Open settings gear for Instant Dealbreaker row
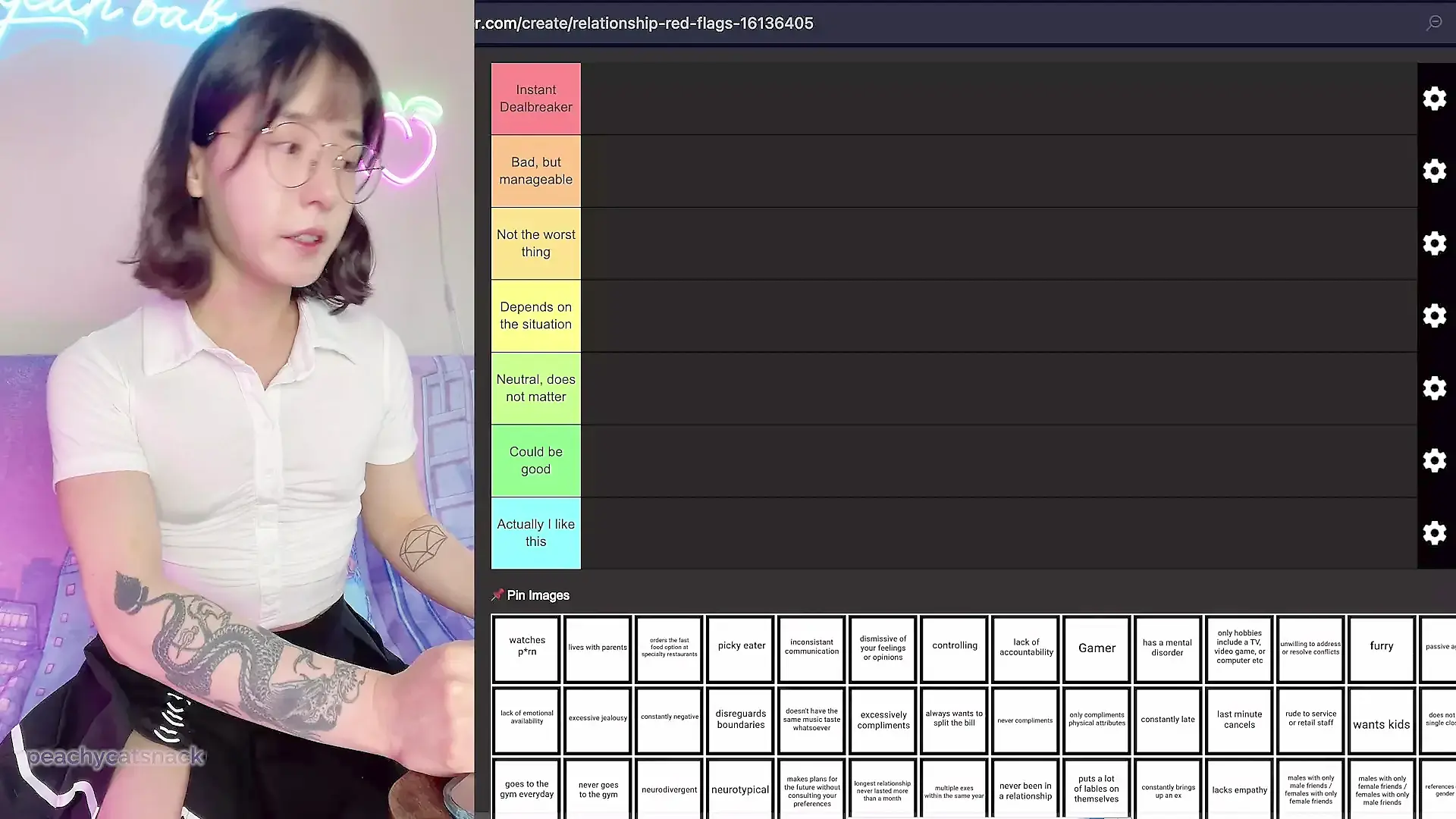Image resolution: width=1456 pixels, height=819 pixels. click(x=1434, y=99)
